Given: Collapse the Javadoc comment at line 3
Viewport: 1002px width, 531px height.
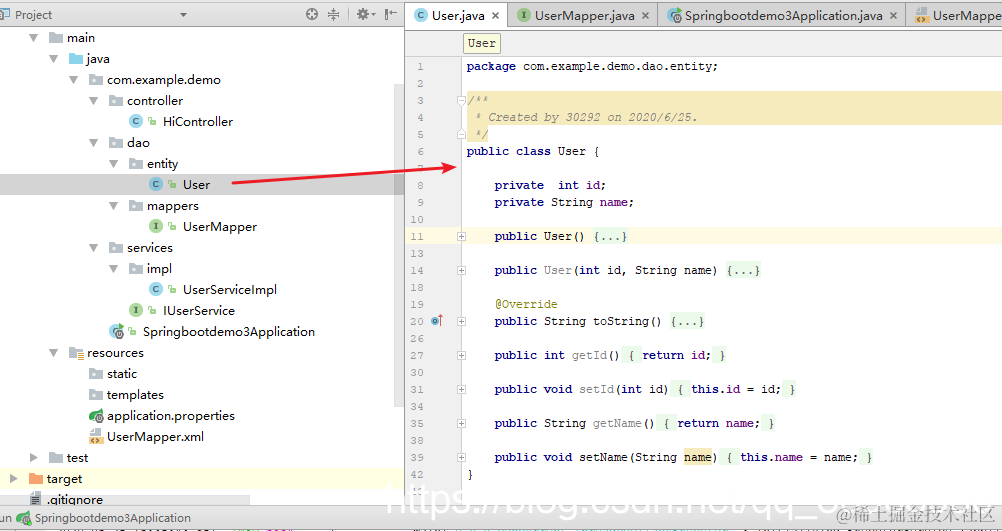Looking at the screenshot, I should (461, 100).
